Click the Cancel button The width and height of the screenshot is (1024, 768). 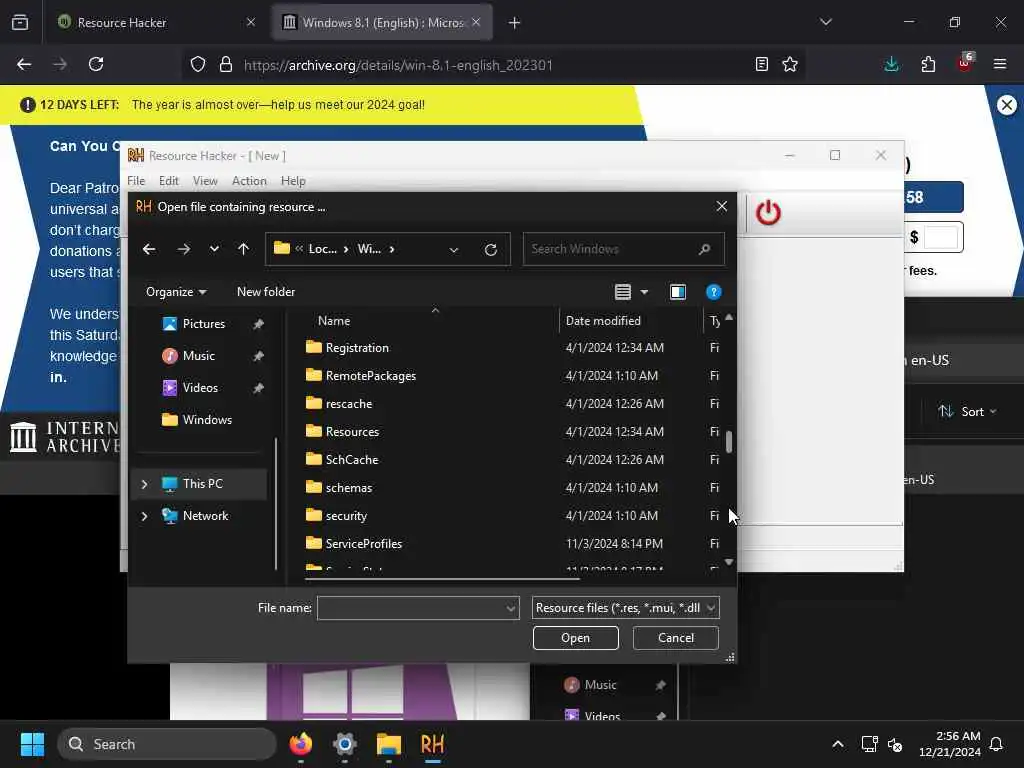click(675, 638)
